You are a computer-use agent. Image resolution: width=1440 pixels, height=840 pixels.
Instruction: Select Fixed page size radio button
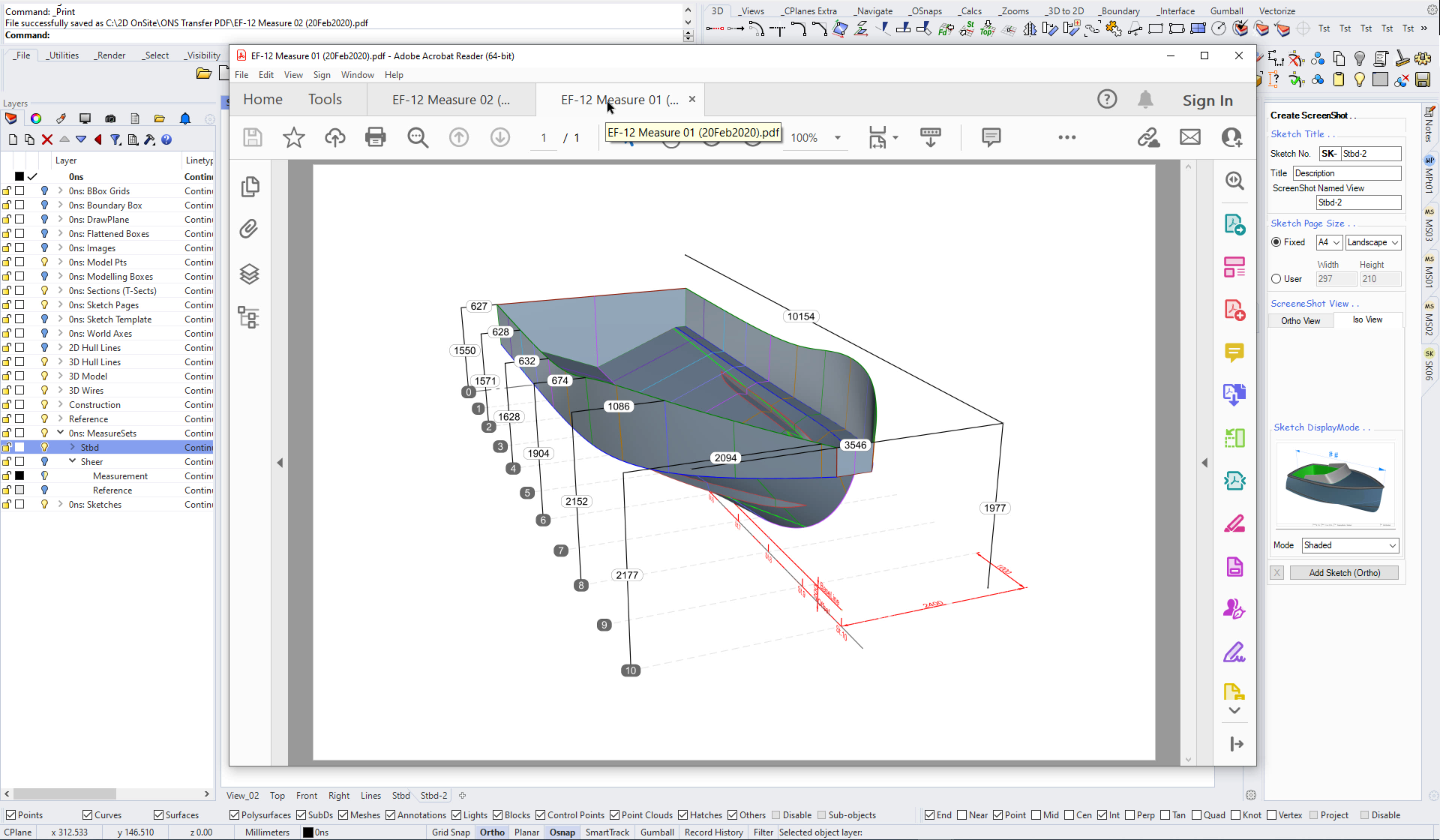coord(1276,242)
